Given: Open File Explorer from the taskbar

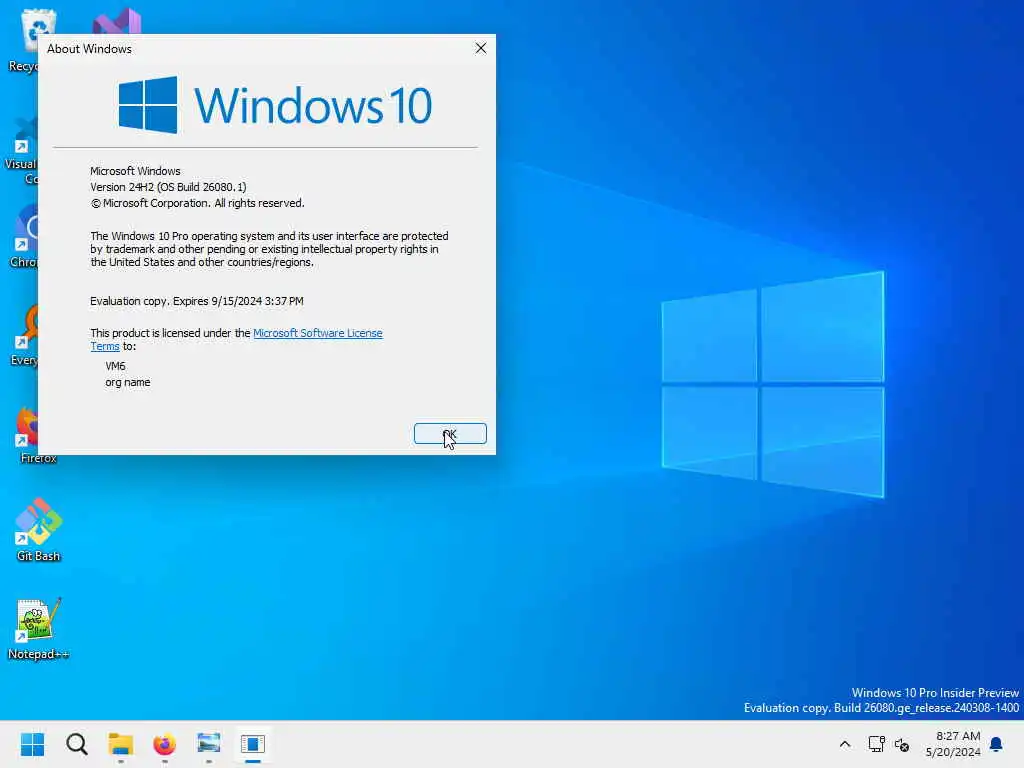Looking at the screenshot, I should click(x=121, y=744).
